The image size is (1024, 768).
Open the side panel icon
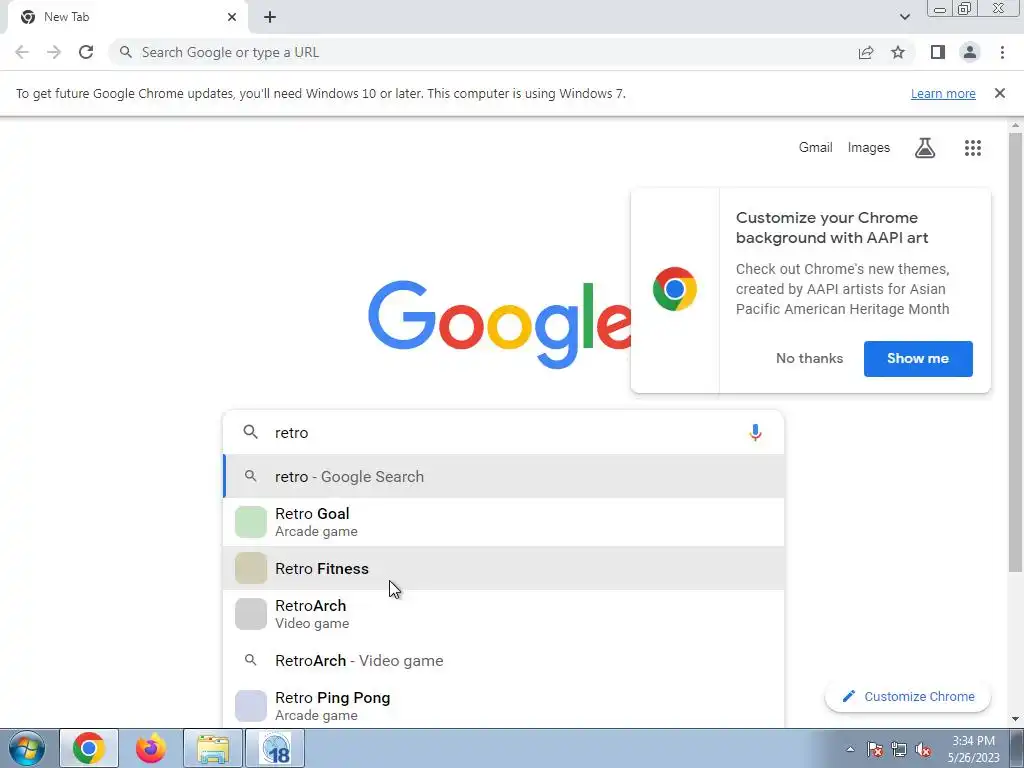point(938,52)
